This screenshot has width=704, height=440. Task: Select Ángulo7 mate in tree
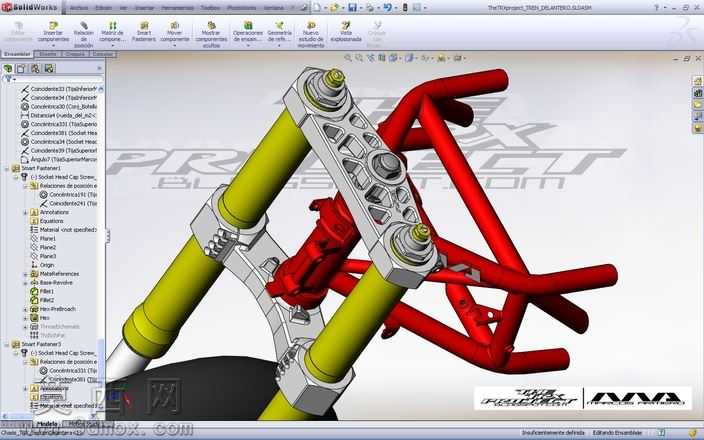pos(59,159)
